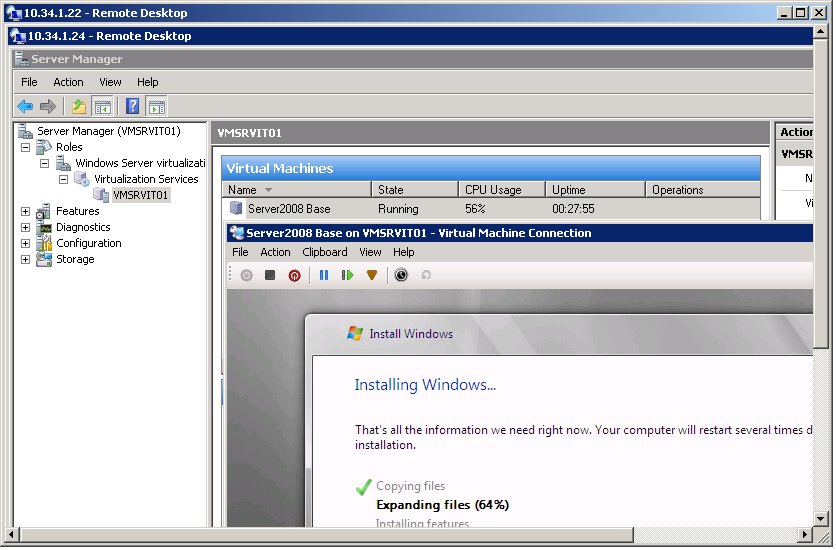Click the Snapshot camera icon
The width and height of the screenshot is (836, 550).
[401, 276]
